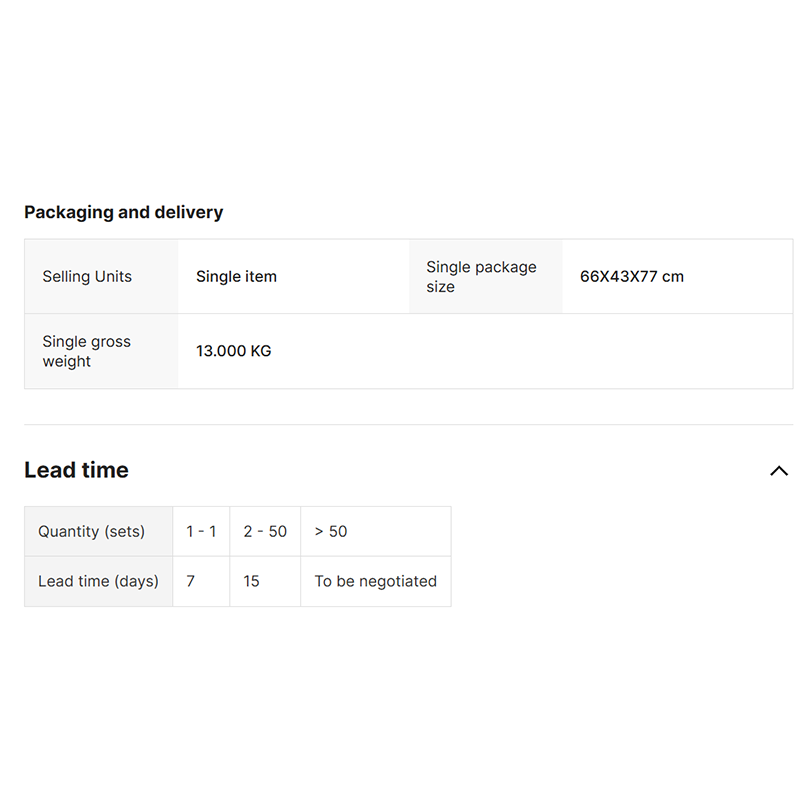Image resolution: width=800 pixels, height=800 pixels.
Task: Select the 15 days lead time cell
Action: point(251,581)
